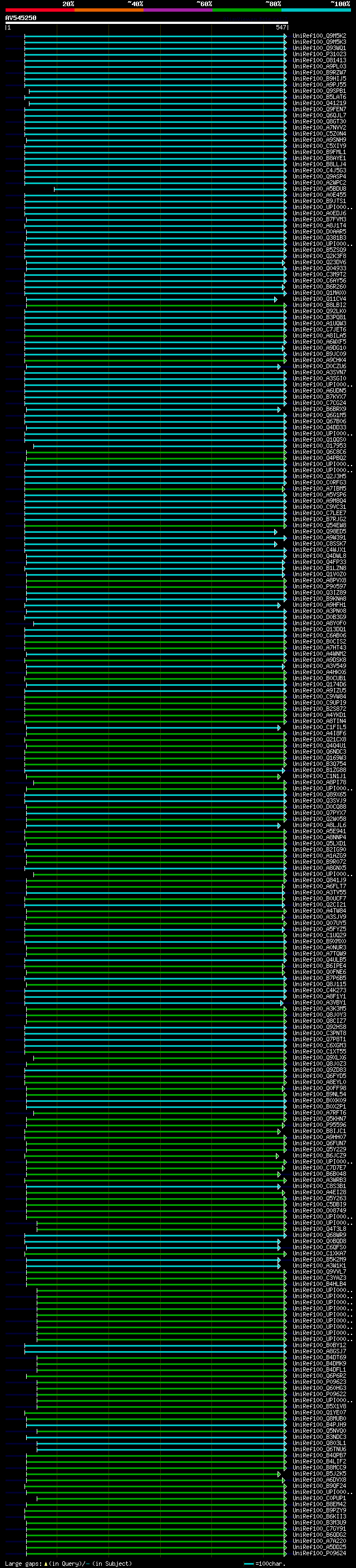Click the UniRef100_A8GSJ7 hit name
356x1568 pixels.
tap(319, 1351)
